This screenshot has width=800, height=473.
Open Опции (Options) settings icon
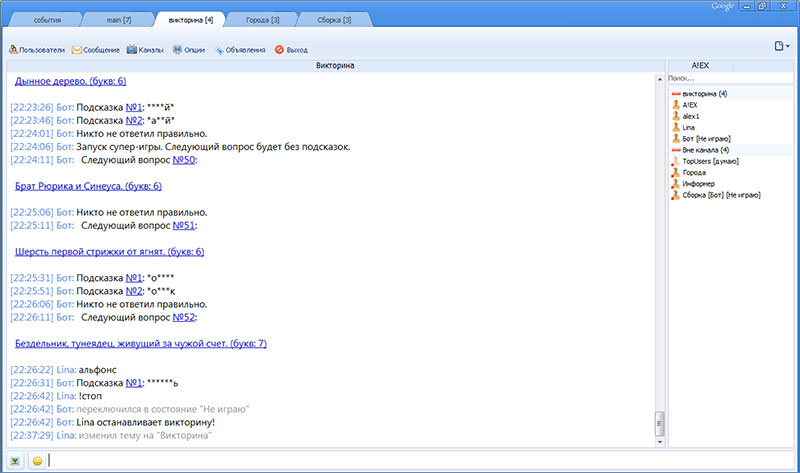177,49
